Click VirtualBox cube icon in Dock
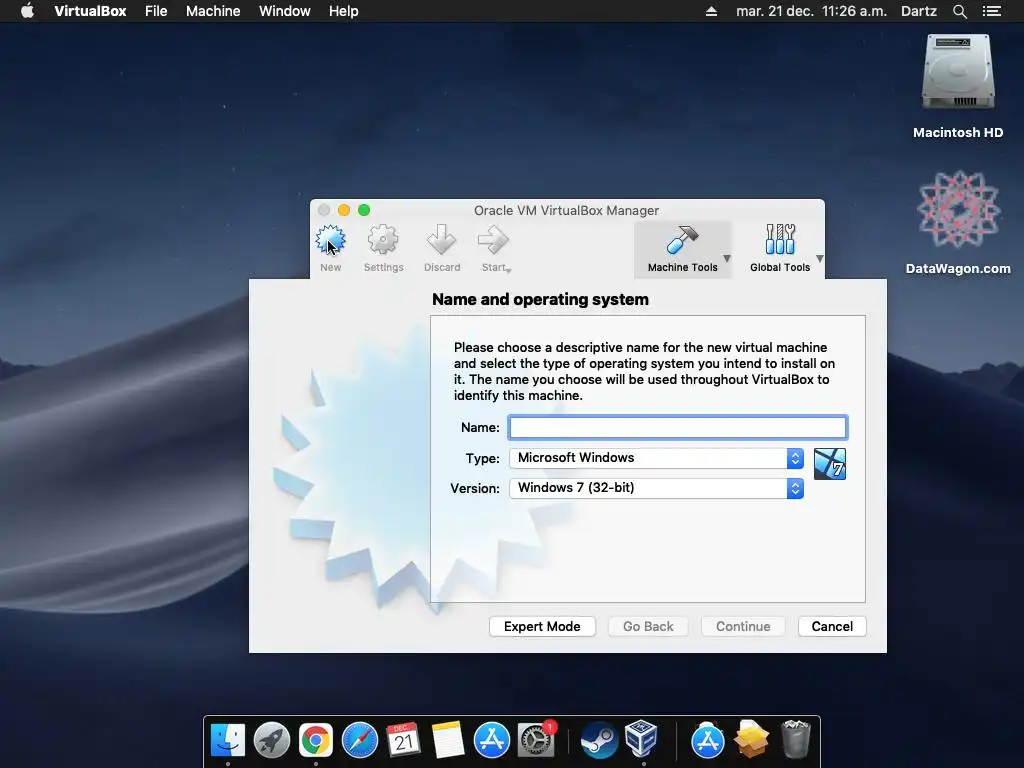Screen dimensions: 1024x768 (x=641, y=739)
